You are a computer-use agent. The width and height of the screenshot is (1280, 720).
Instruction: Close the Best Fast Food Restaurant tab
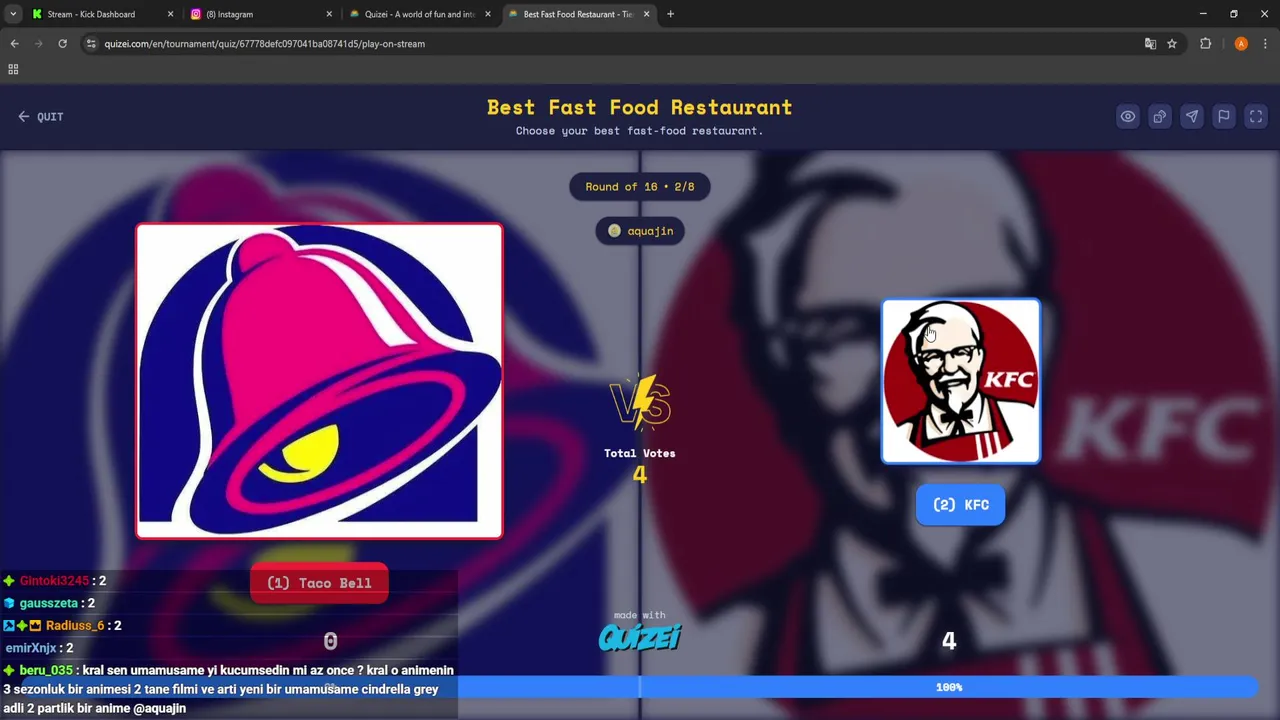click(x=646, y=14)
